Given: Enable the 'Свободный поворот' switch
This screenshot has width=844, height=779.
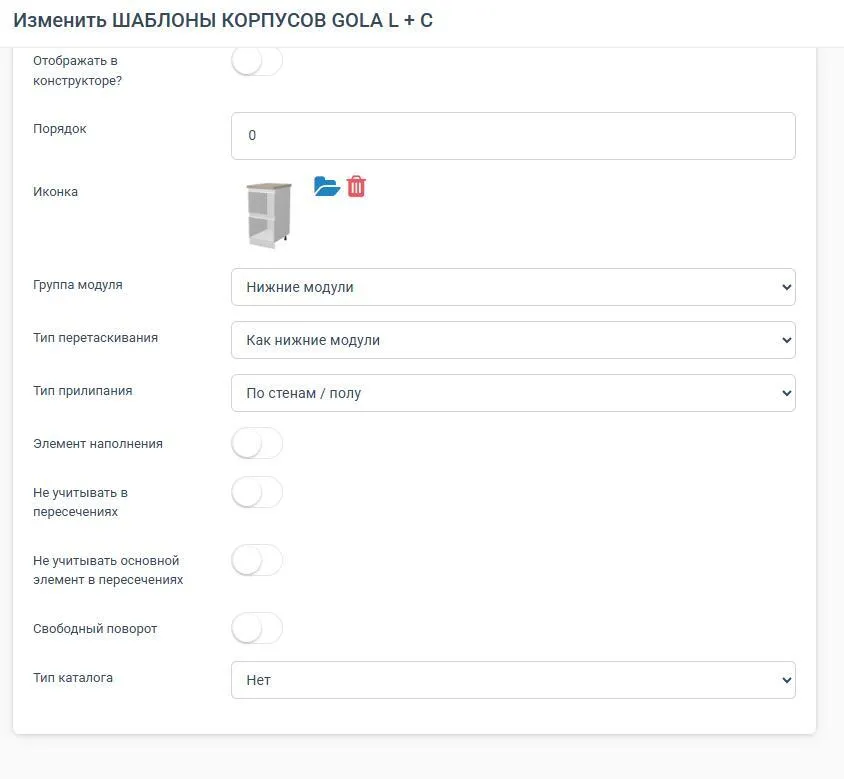Looking at the screenshot, I should [x=257, y=628].
